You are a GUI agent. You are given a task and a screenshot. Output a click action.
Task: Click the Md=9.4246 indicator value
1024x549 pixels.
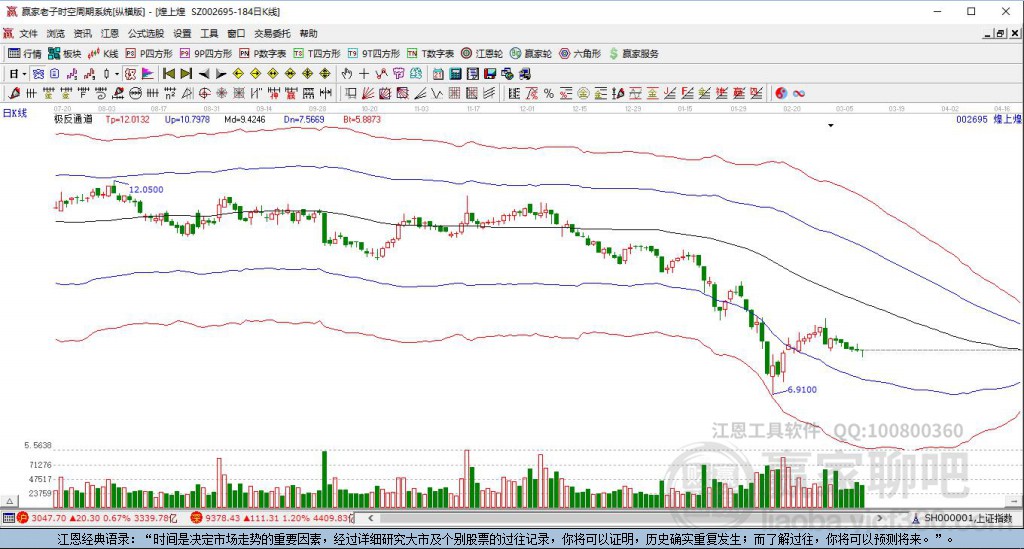(245, 119)
